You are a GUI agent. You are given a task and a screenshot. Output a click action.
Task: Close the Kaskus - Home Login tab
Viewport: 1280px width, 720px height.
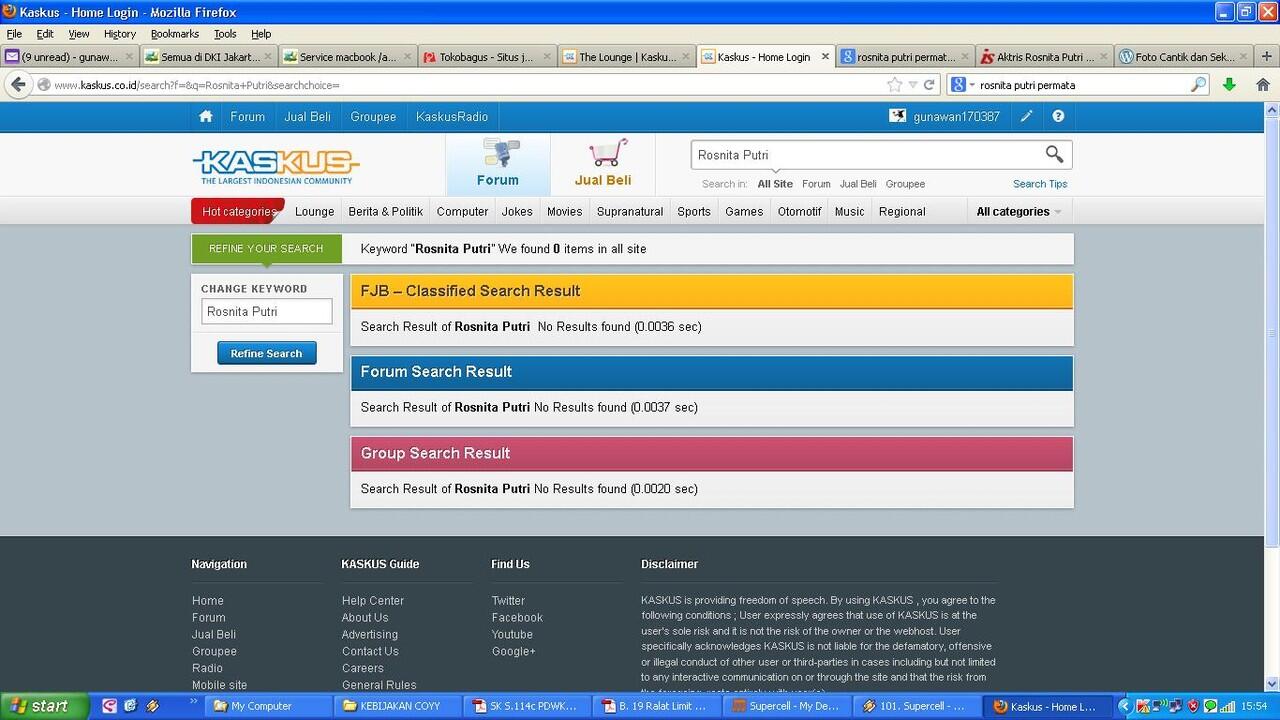coord(825,57)
